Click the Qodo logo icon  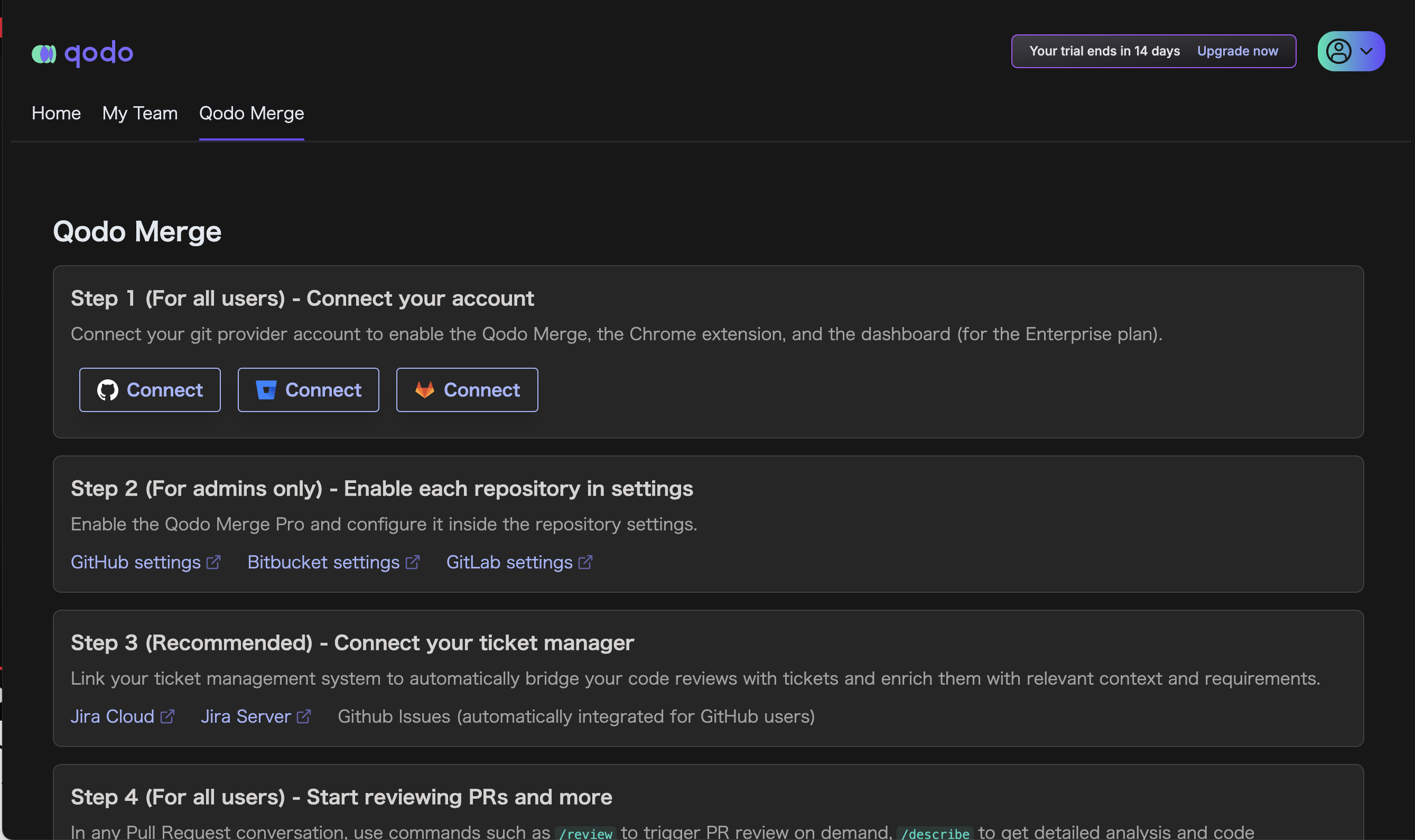pos(45,53)
